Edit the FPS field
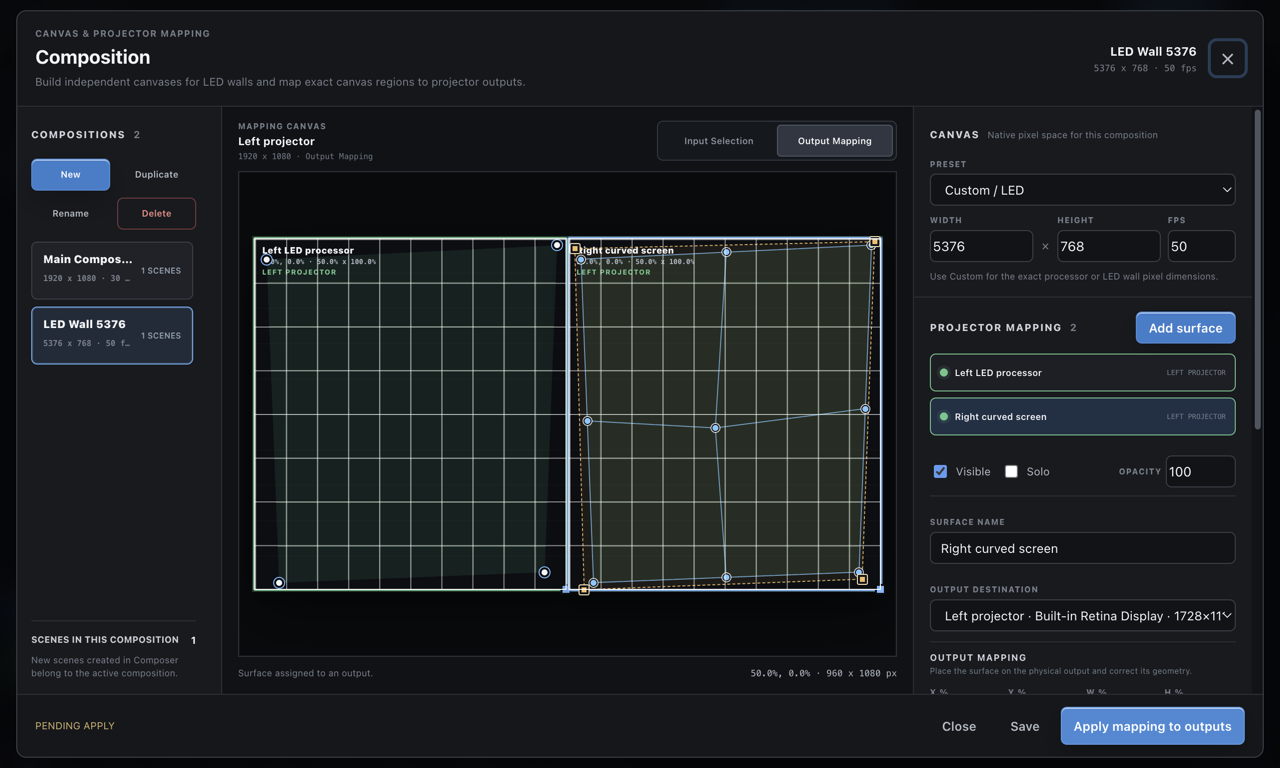The width and height of the screenshot is (1280, 768). click(x=1201, y=246)
